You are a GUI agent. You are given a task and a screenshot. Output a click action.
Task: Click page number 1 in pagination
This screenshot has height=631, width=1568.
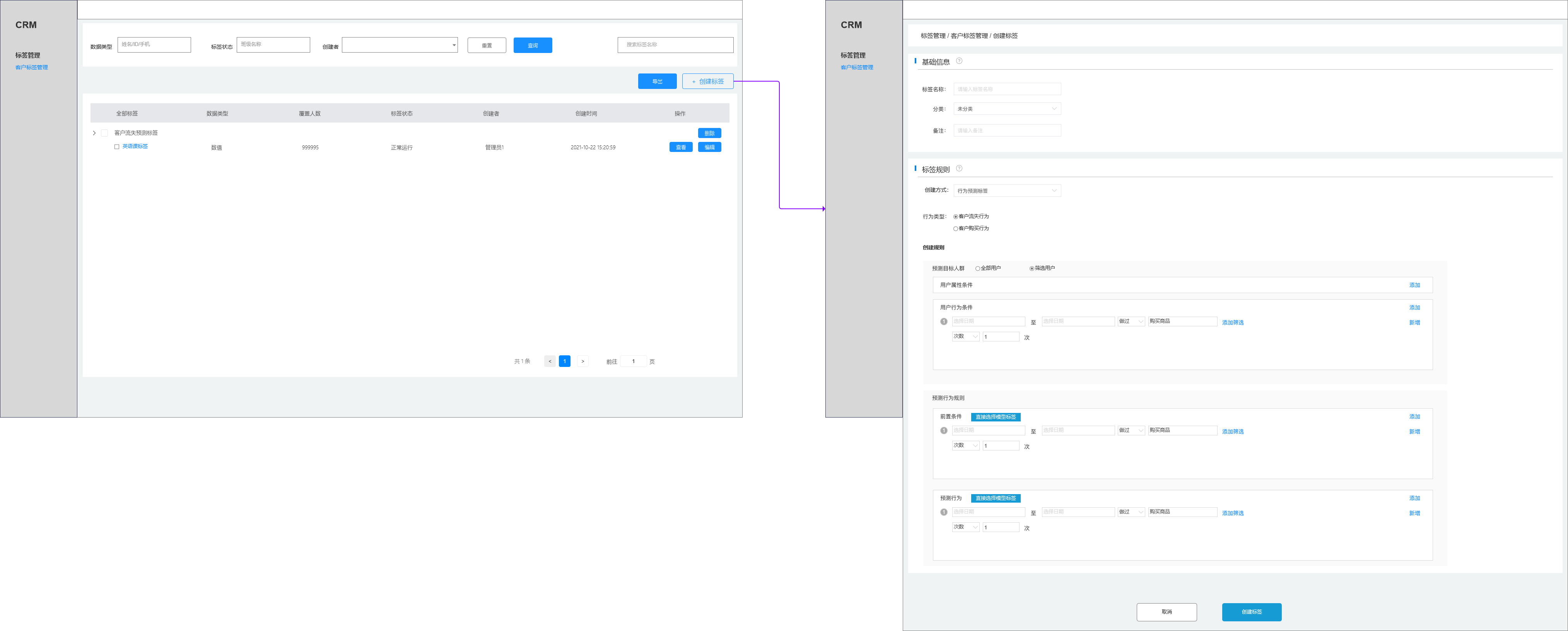coord(565,362)
